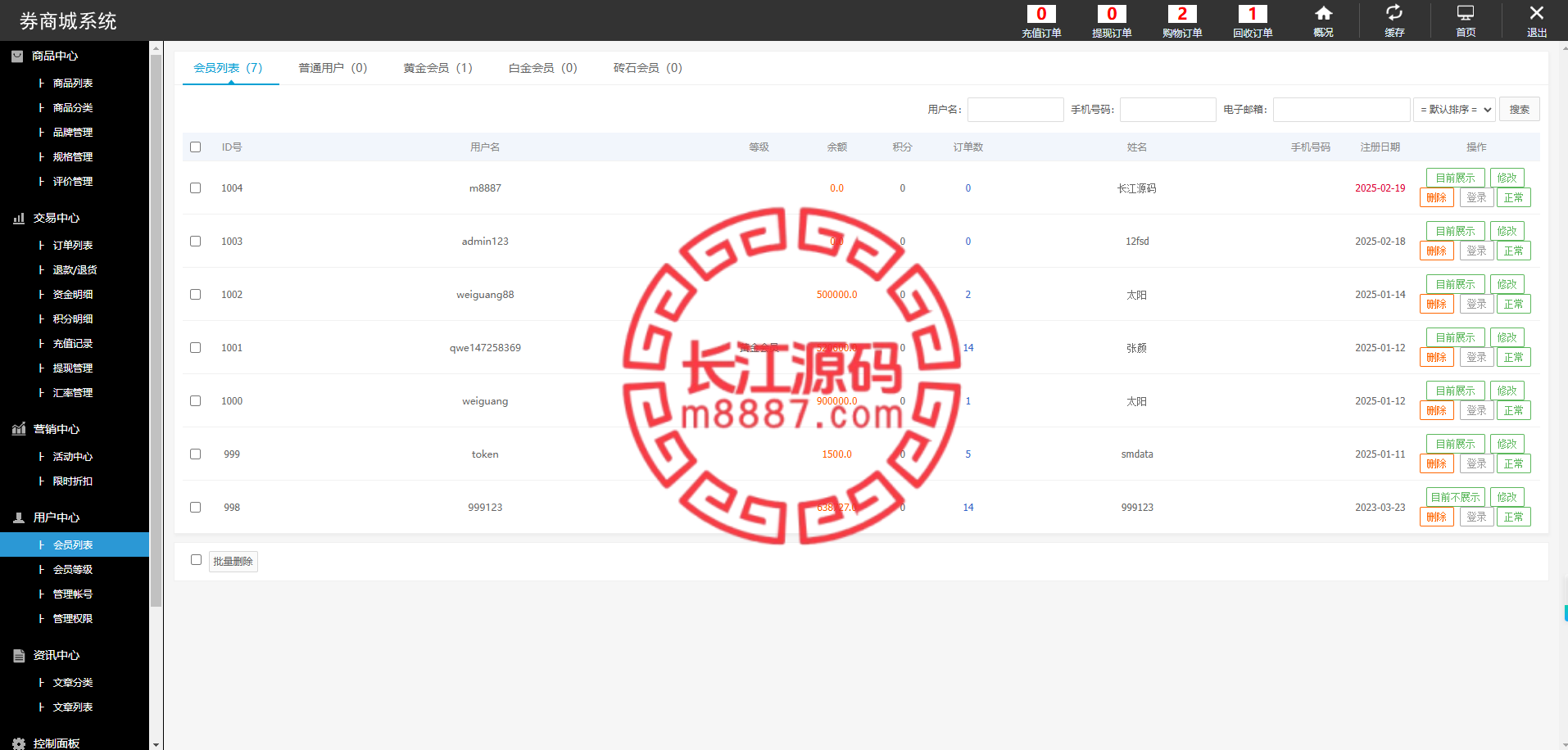This screenshot has width=1568, height=750.
Task: Focus the 手机号码 search field
Action: pos(1167,110)
